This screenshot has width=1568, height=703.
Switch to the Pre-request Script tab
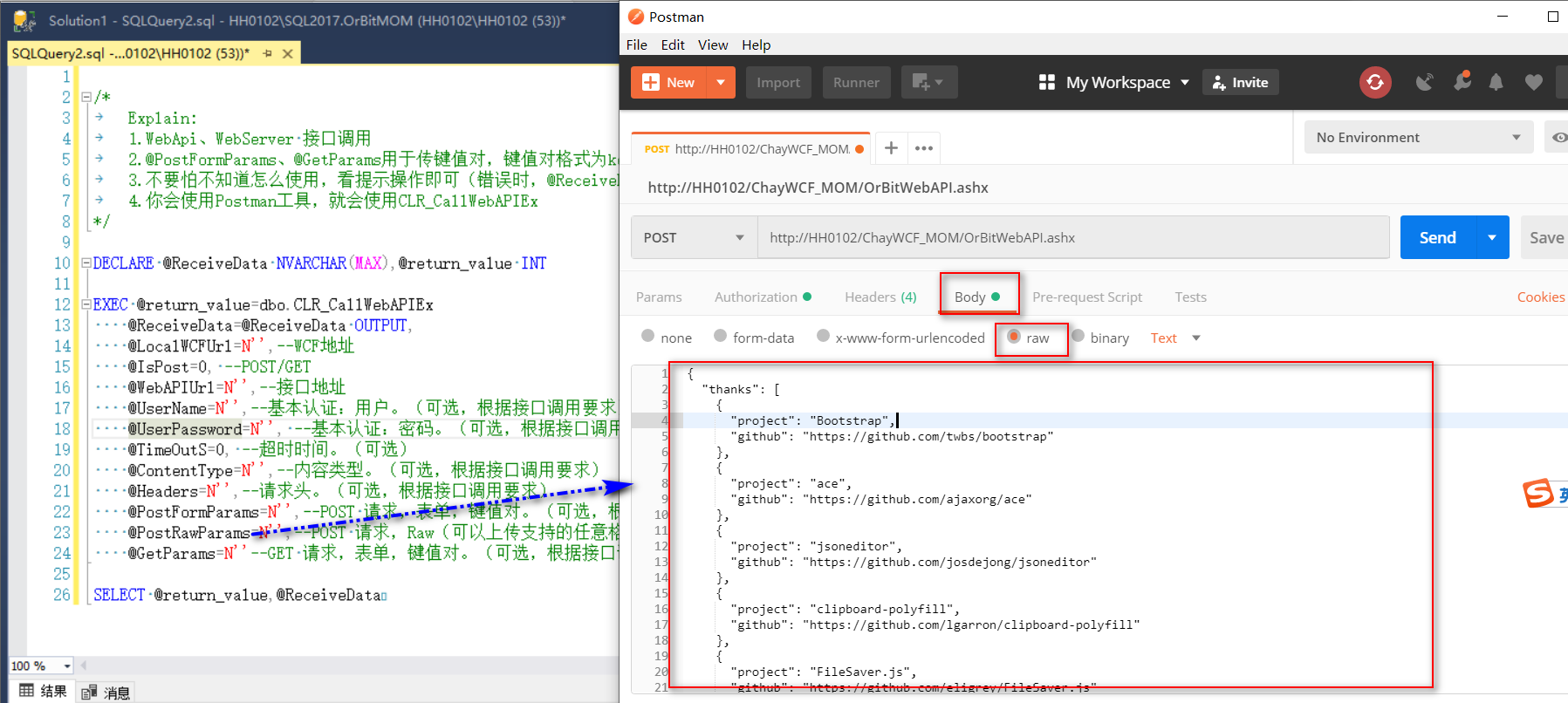point(1087,297)
